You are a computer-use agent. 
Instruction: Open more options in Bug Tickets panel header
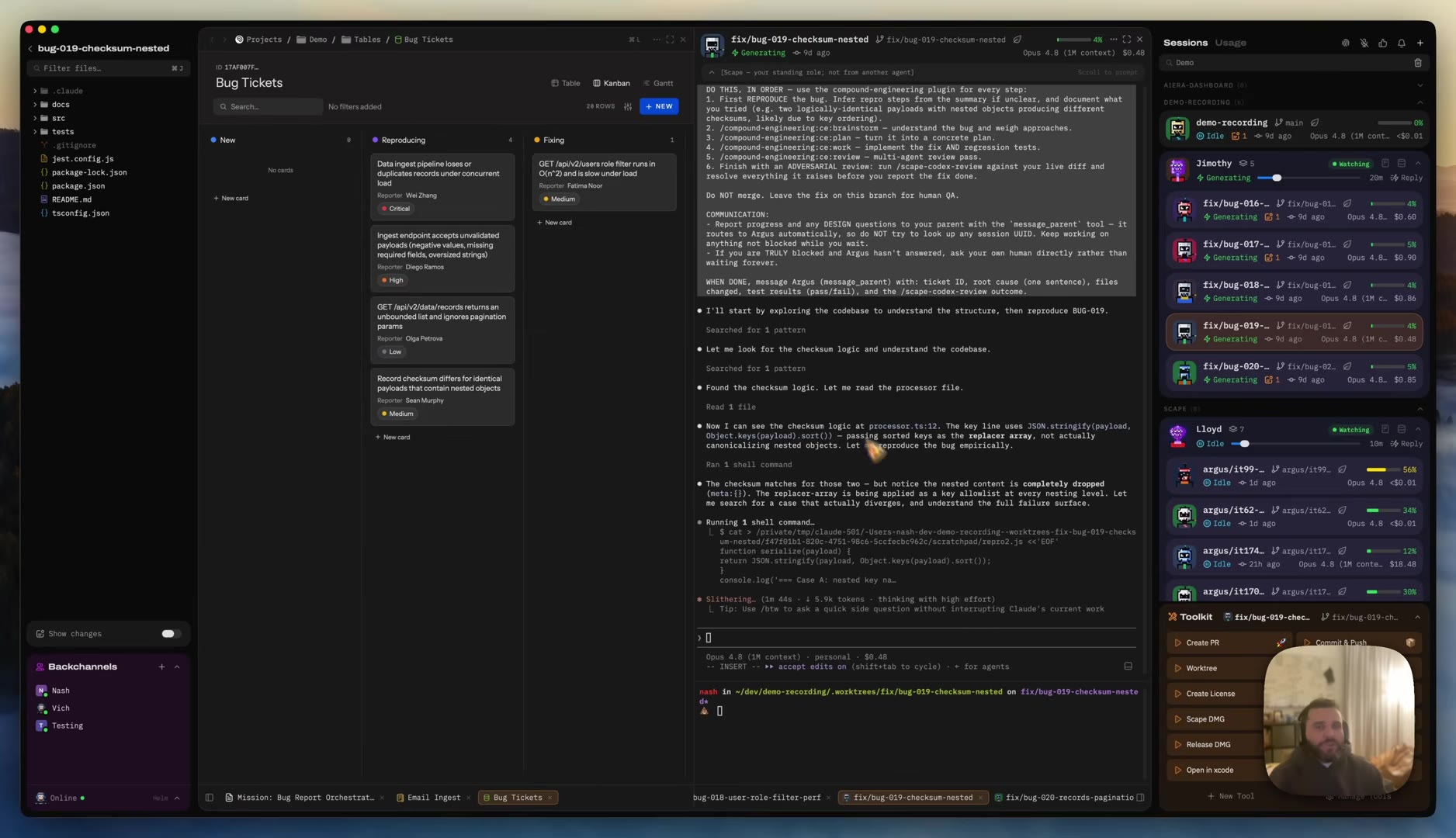coord(657,40)
